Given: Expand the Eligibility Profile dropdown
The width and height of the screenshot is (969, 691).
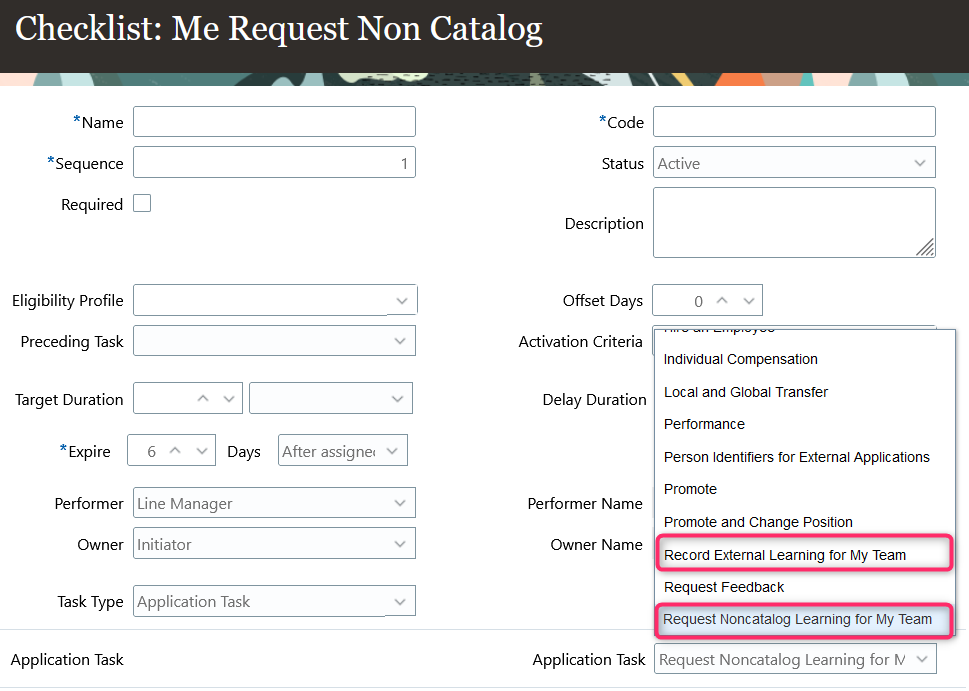Looking at the screenshot, I should pos(402,300).
